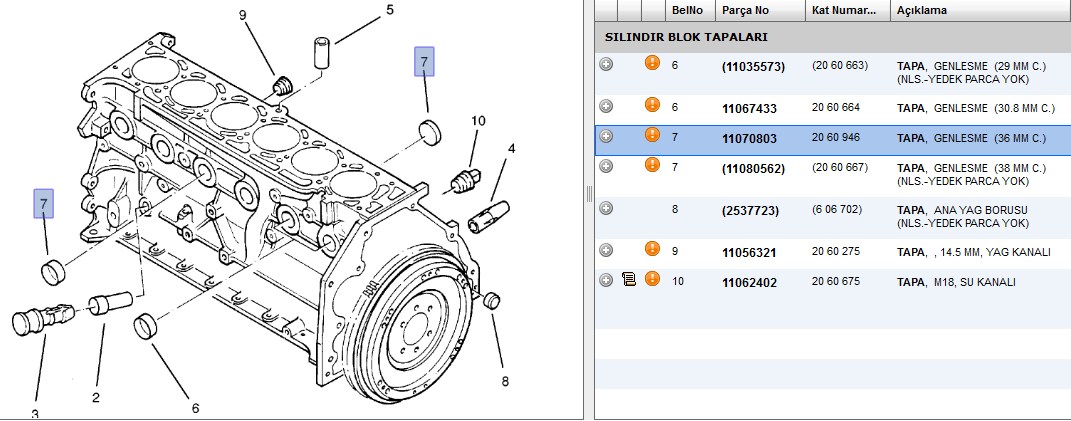Click callout number 5 in the diagram
Image resolution: width=1071 pixels, height=421 pixels.
[390, 10]
